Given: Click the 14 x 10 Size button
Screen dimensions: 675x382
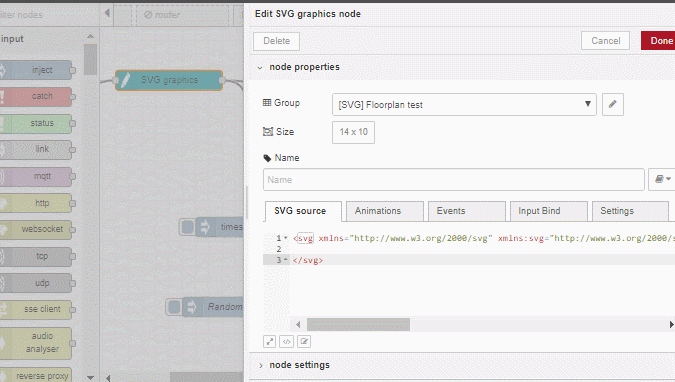Looking at the screenshot, I should tap(353, 132).
